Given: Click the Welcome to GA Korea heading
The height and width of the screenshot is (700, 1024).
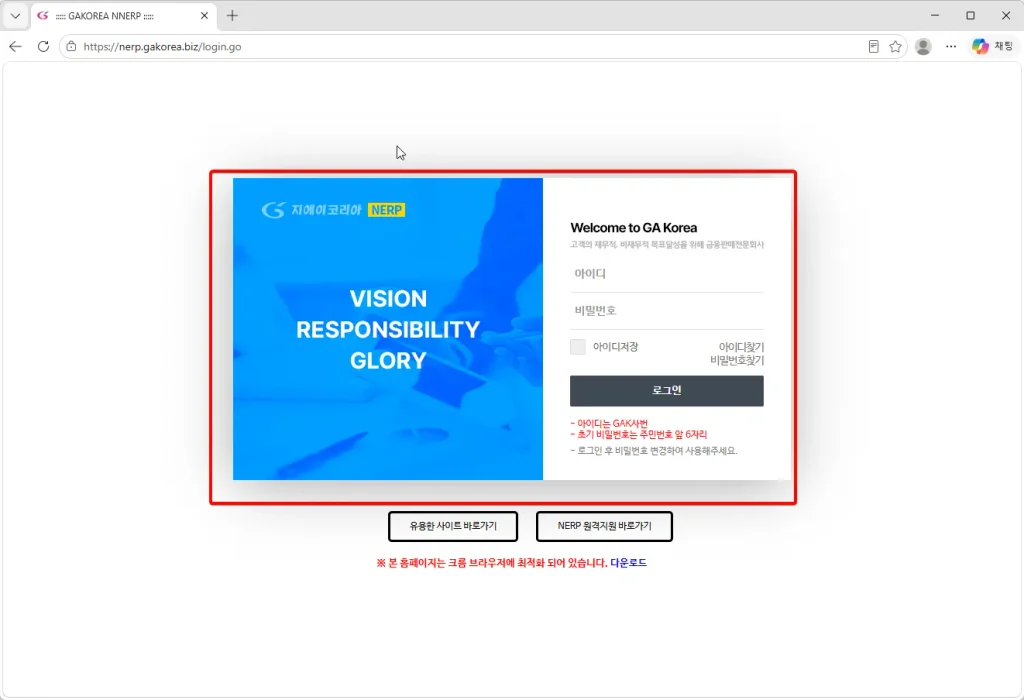Looking at the screenshot, I should coord(633,228).
